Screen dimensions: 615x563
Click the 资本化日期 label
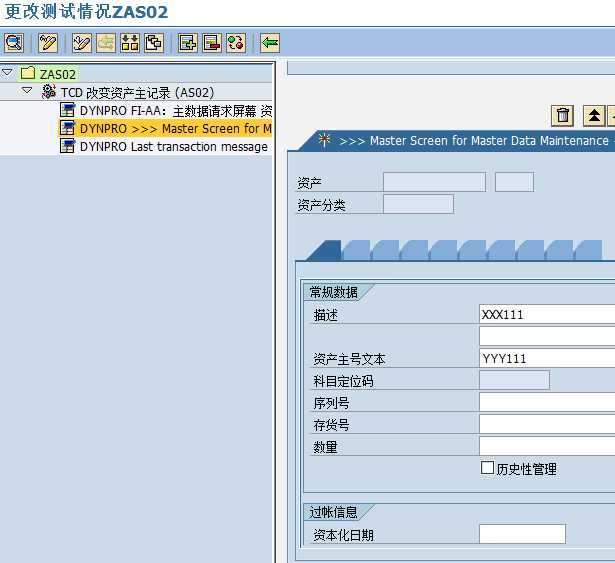343,535
